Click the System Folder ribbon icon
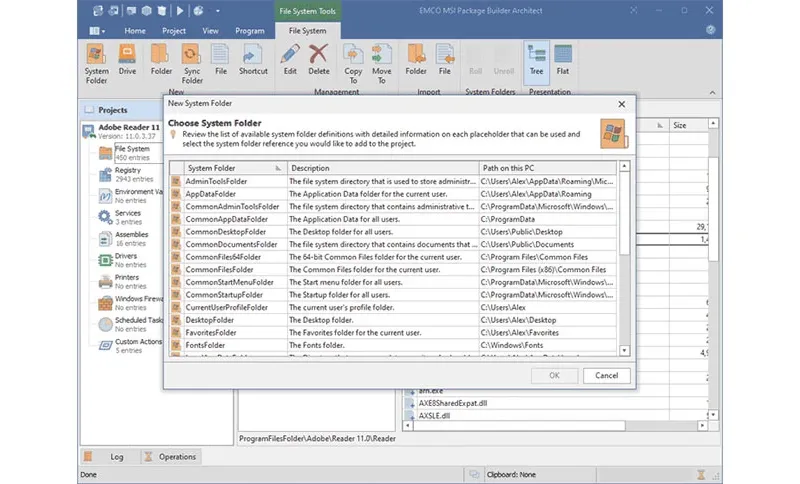The height and width of the screenshot is (484, 800). tap(96, 64)
